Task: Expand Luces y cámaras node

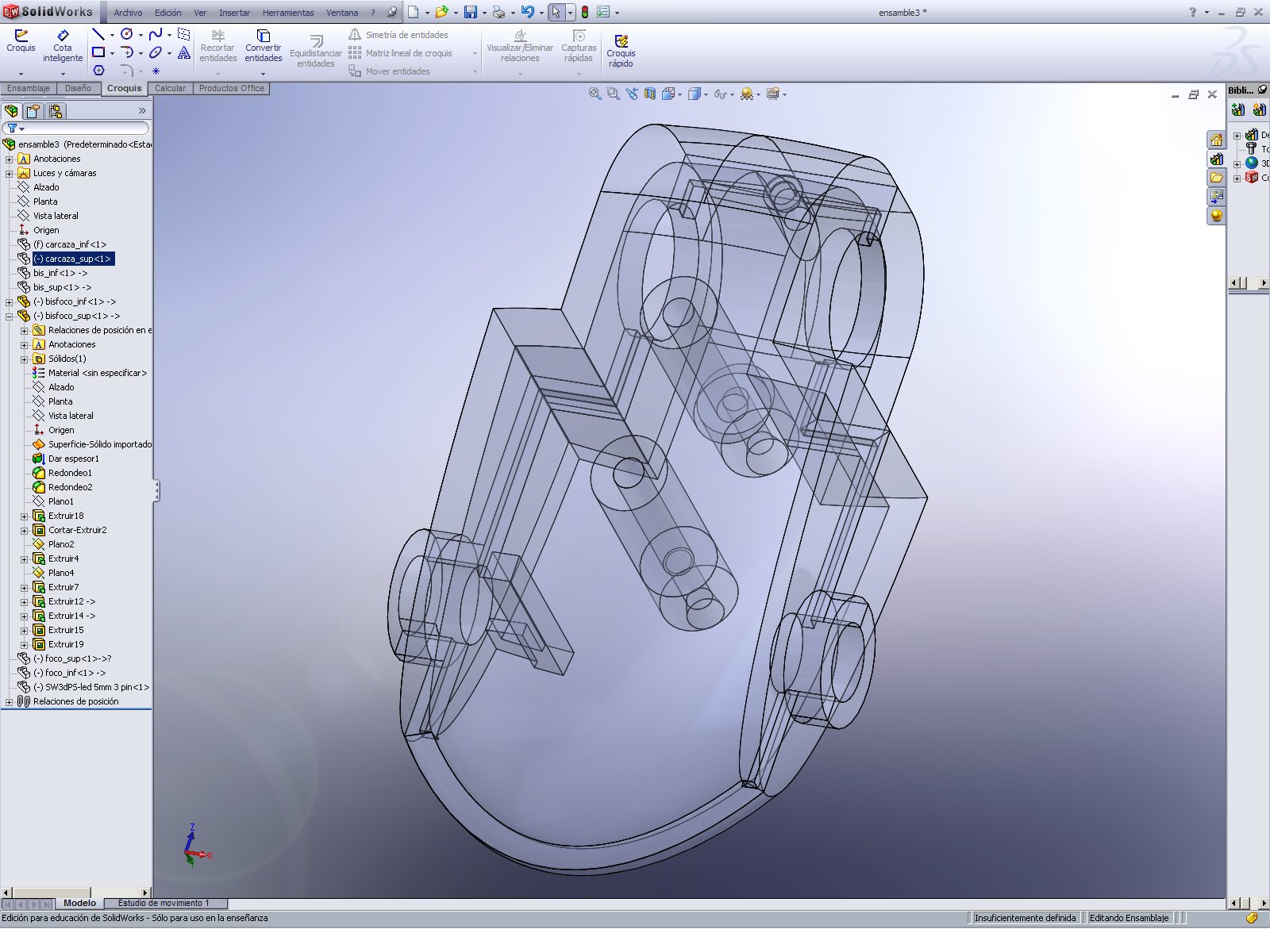Action: click(x=9, y=173)
